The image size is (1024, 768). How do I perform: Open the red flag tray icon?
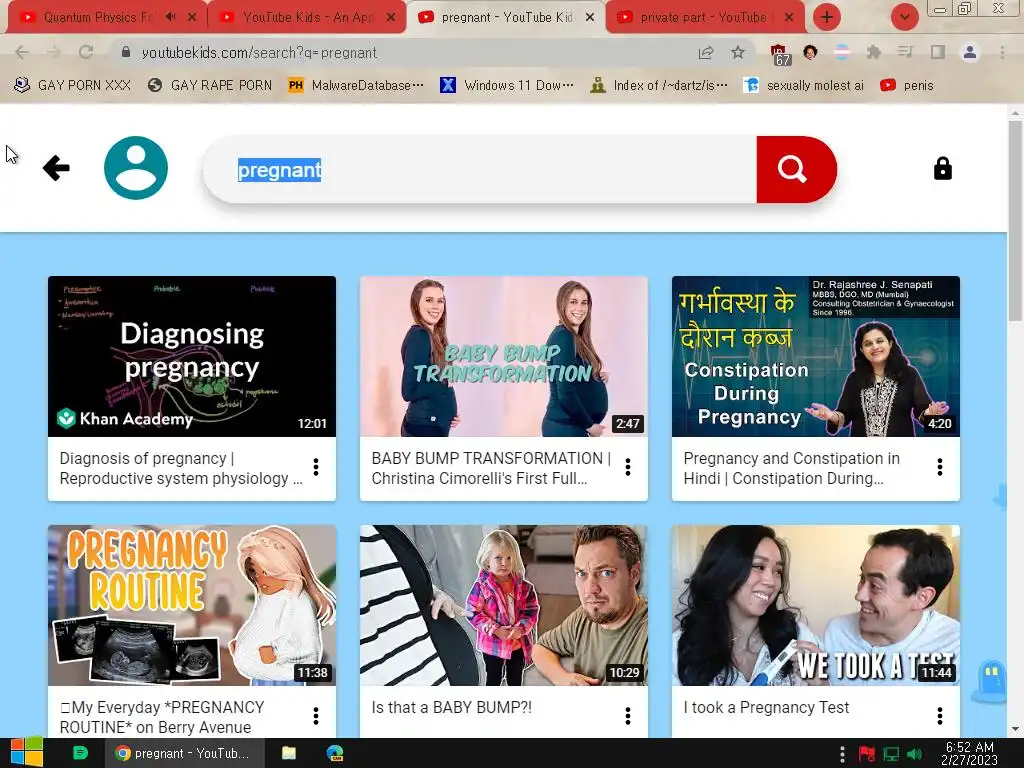[867, 754]
